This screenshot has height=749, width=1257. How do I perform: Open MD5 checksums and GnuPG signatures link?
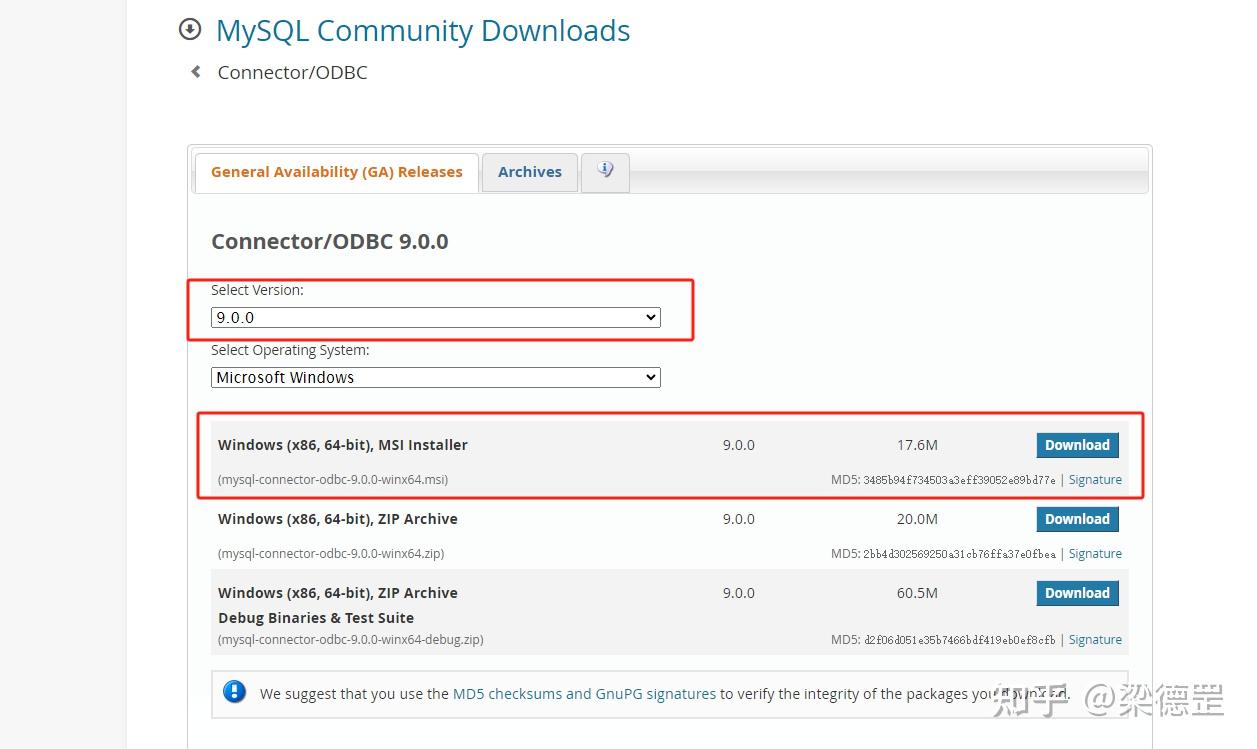pyautogui.click(x=584, y=693)
